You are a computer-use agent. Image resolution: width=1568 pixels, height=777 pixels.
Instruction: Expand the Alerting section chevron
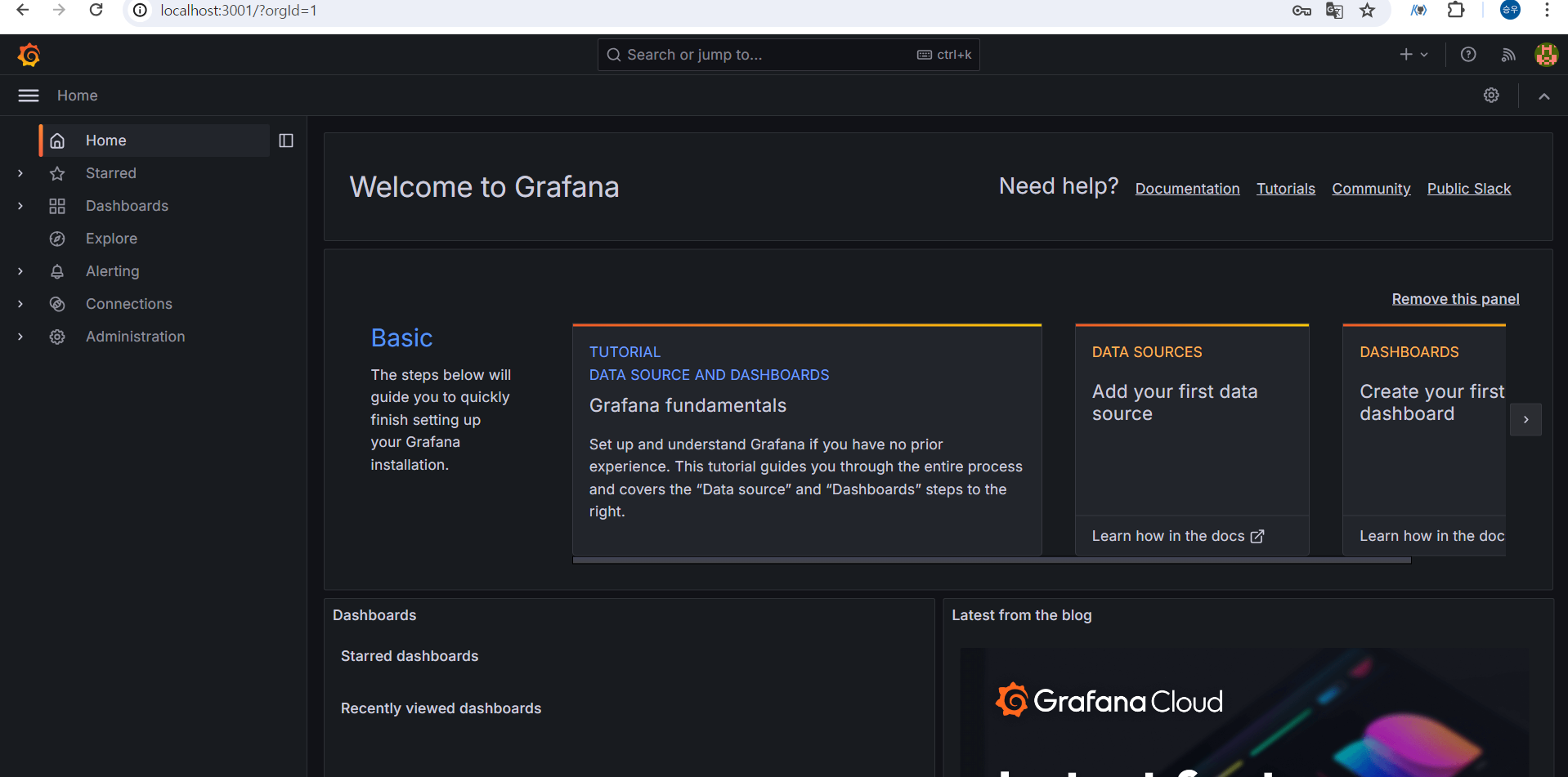click(20, 271)
